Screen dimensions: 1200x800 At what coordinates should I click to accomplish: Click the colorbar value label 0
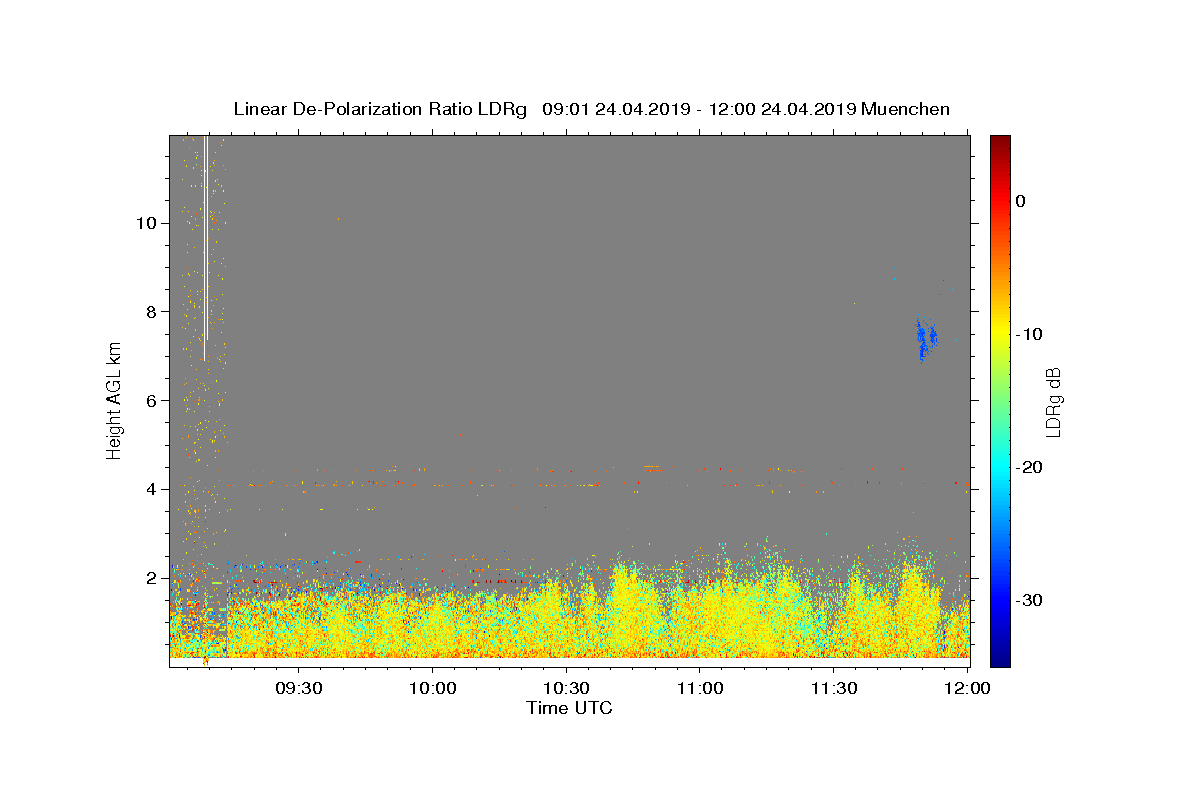pyautogui.click(x=1021, y=201)
